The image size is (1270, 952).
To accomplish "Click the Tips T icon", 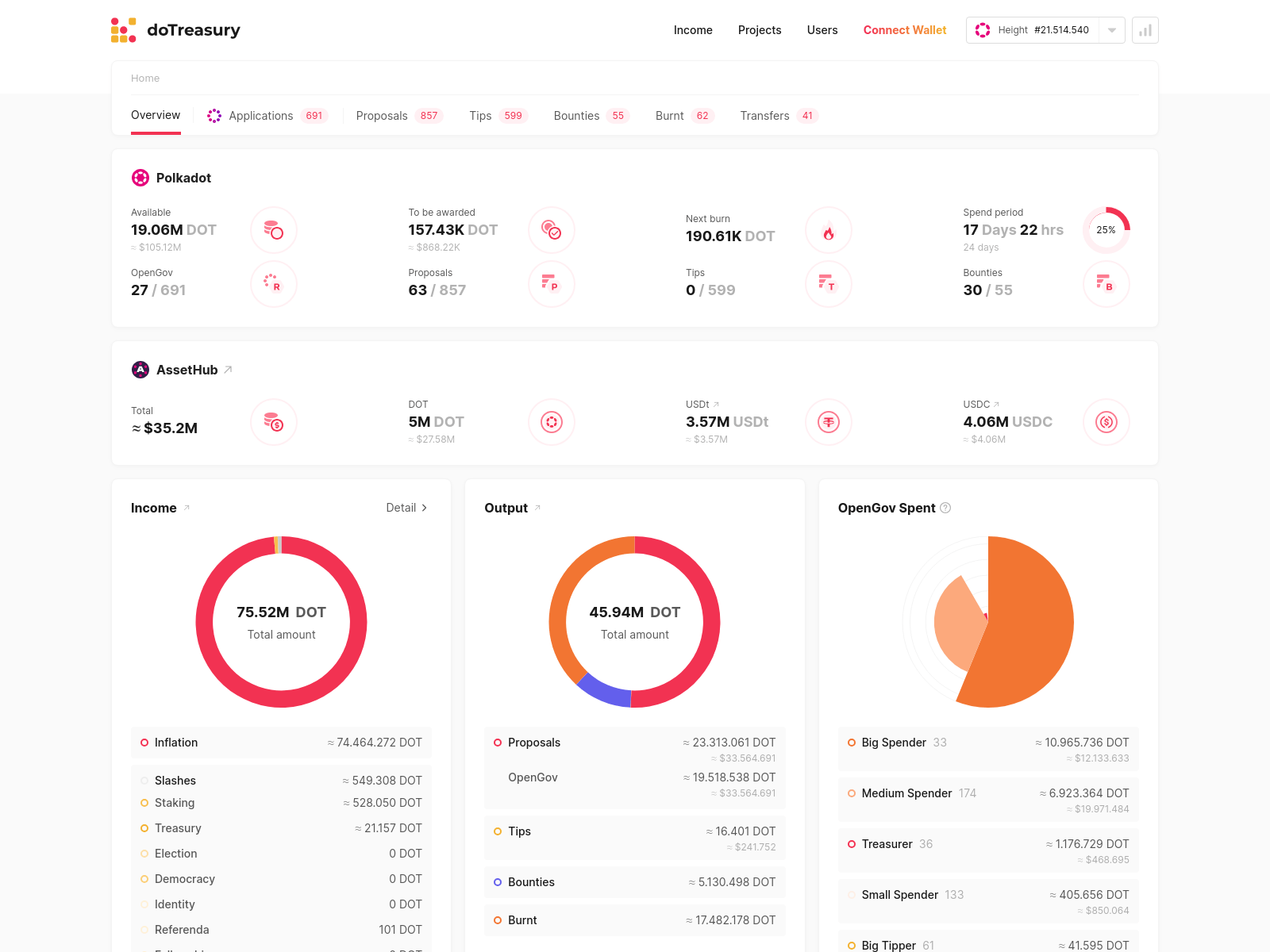I will click(x=829, y=284).
